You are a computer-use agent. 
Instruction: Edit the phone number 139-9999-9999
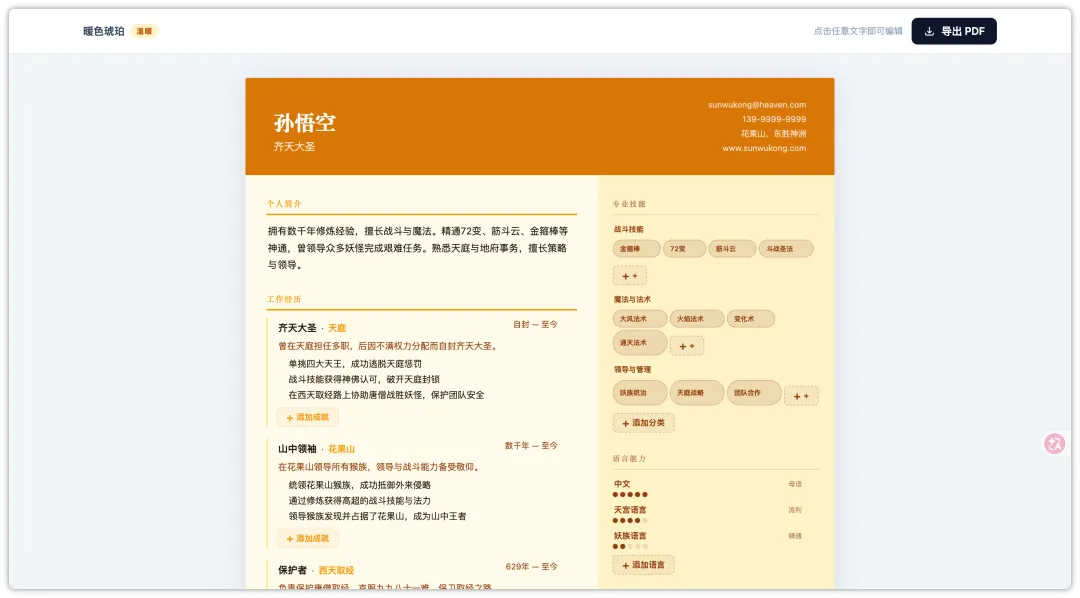773,119
